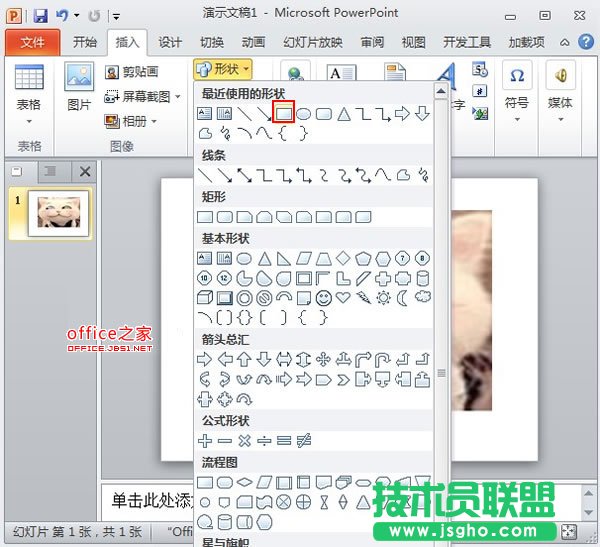Screen dimensions: 600x547
Task: Switch to the Home (开始) tab
Action: [85, 42]
